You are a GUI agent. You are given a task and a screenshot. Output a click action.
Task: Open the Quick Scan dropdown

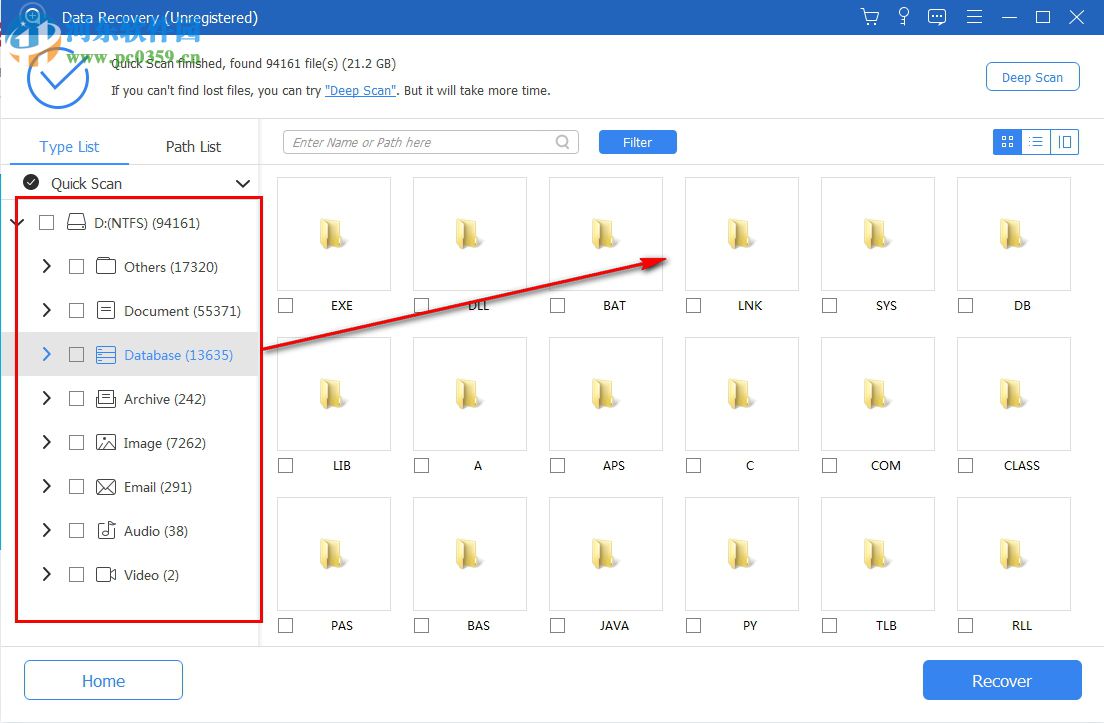tap(241, 183)
